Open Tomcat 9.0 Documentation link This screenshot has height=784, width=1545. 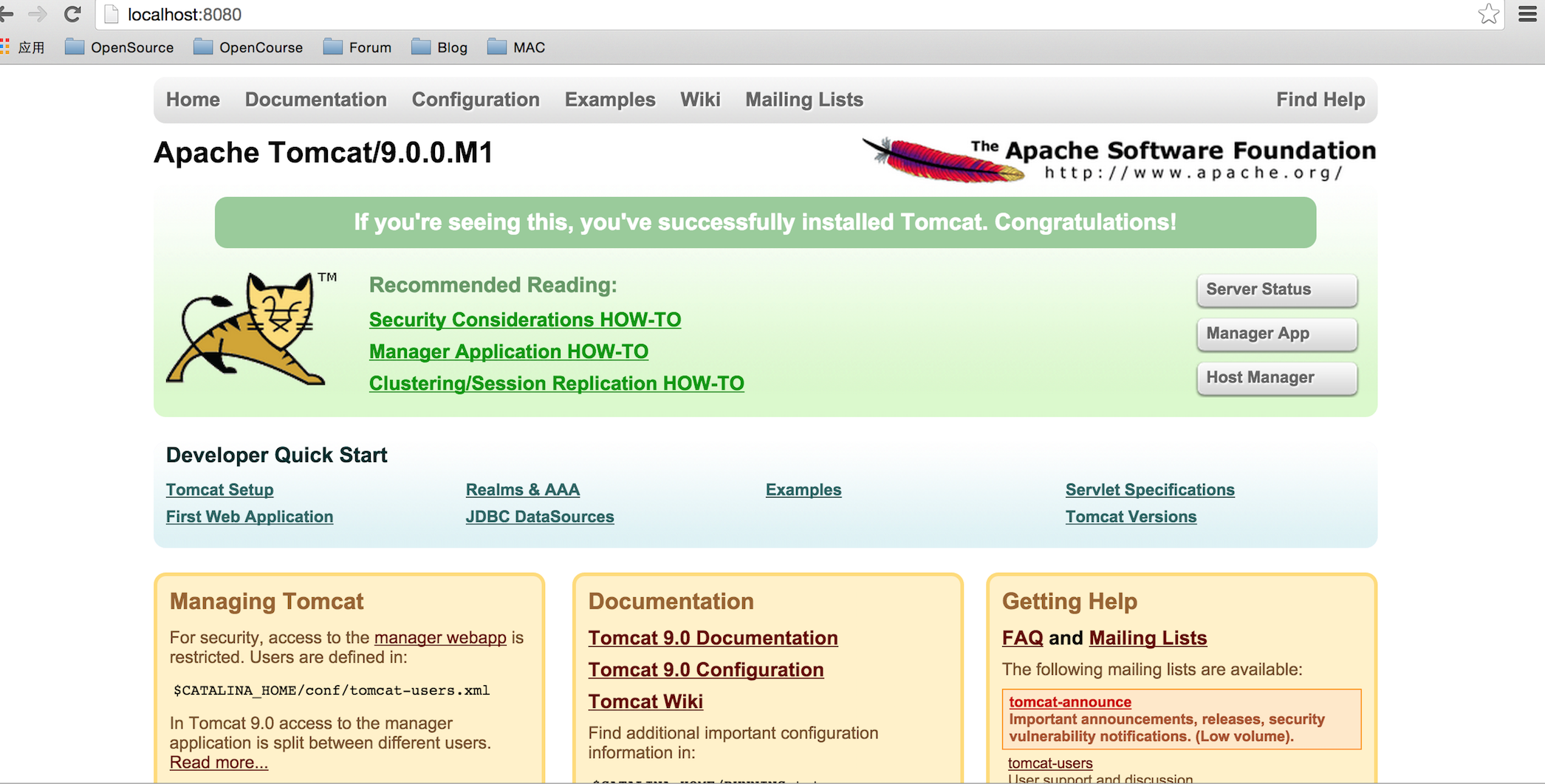(713, 638)
